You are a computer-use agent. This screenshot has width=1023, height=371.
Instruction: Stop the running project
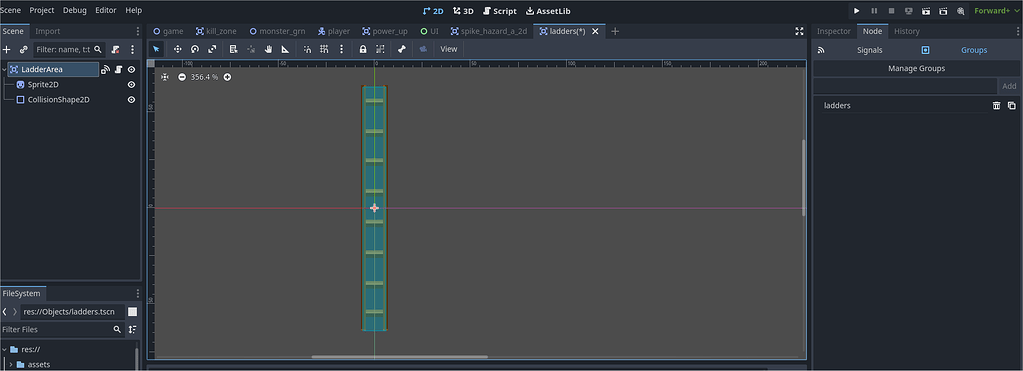point(891,11)
